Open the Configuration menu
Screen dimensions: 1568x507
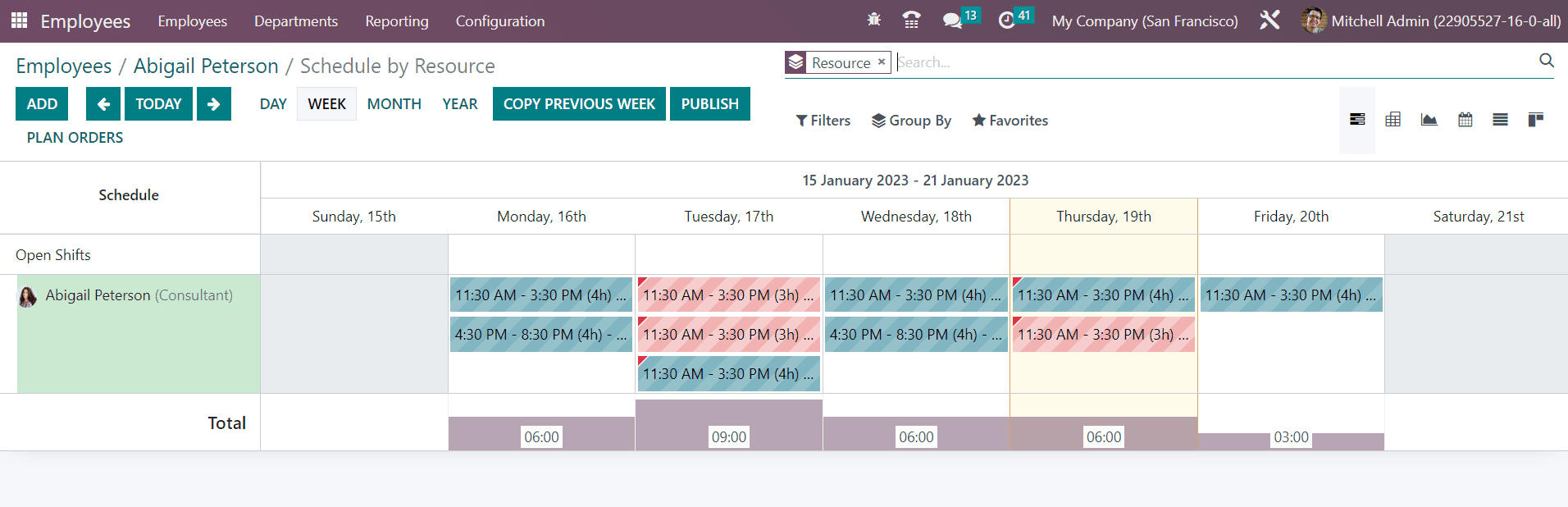click(499, 21)
